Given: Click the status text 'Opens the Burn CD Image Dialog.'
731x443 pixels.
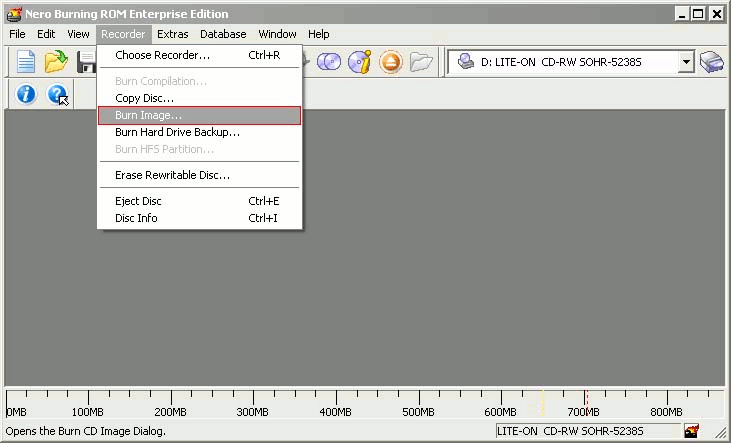Looking at the screenshot, I should tap(86, 431).
